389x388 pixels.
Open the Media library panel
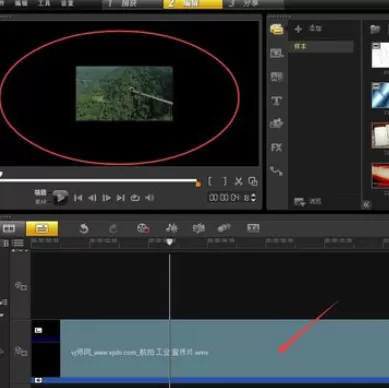coord(276,29)
